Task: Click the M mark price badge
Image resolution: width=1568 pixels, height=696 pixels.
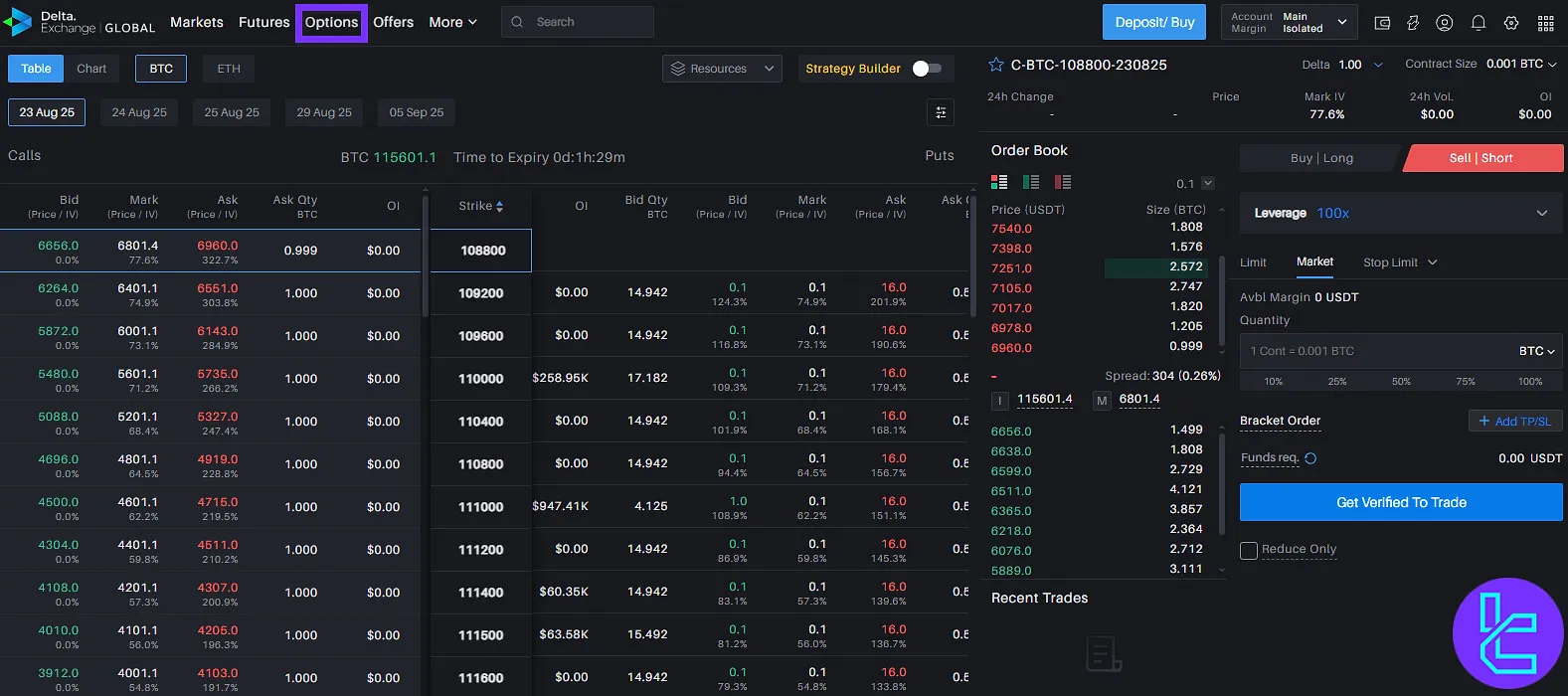Action: click(1102, 401)
